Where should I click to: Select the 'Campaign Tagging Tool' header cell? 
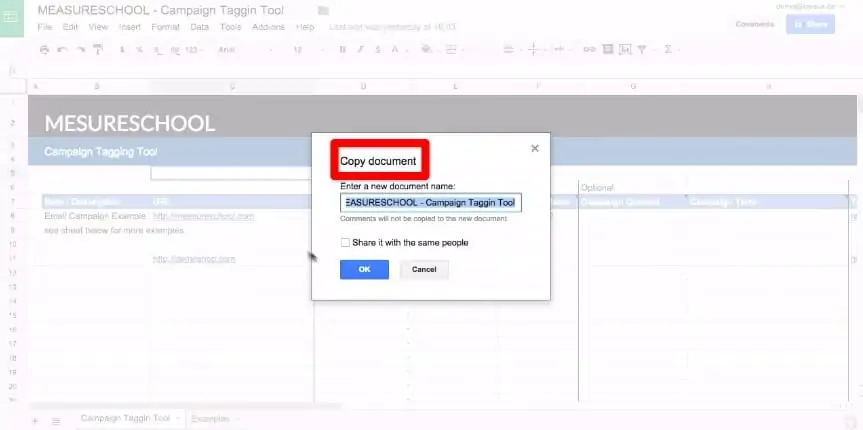101,151
